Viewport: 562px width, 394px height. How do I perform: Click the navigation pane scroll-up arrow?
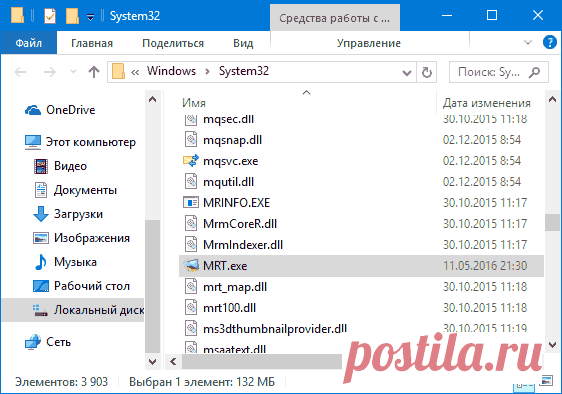[x=152, y=99]
